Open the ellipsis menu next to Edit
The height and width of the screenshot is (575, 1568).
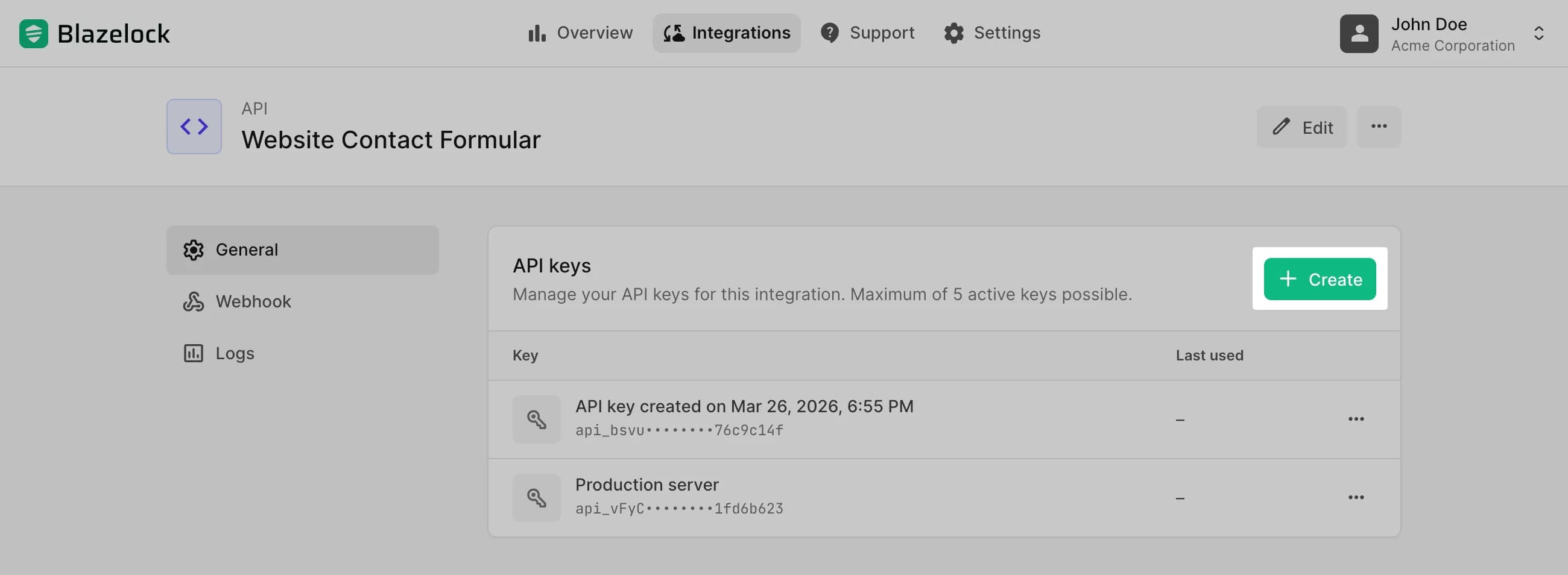[x=1379, y=127]
